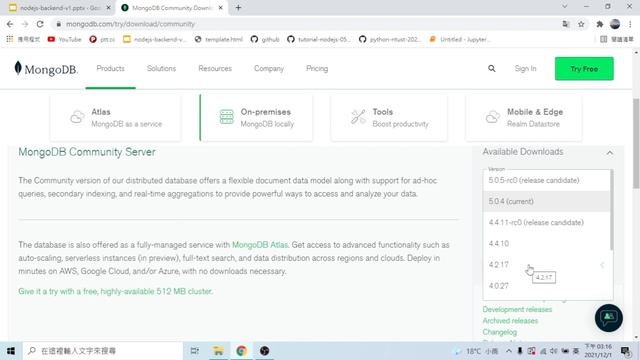Show hidden system tray icons chevron
This screenshot has width=640, height=360.
509,351
